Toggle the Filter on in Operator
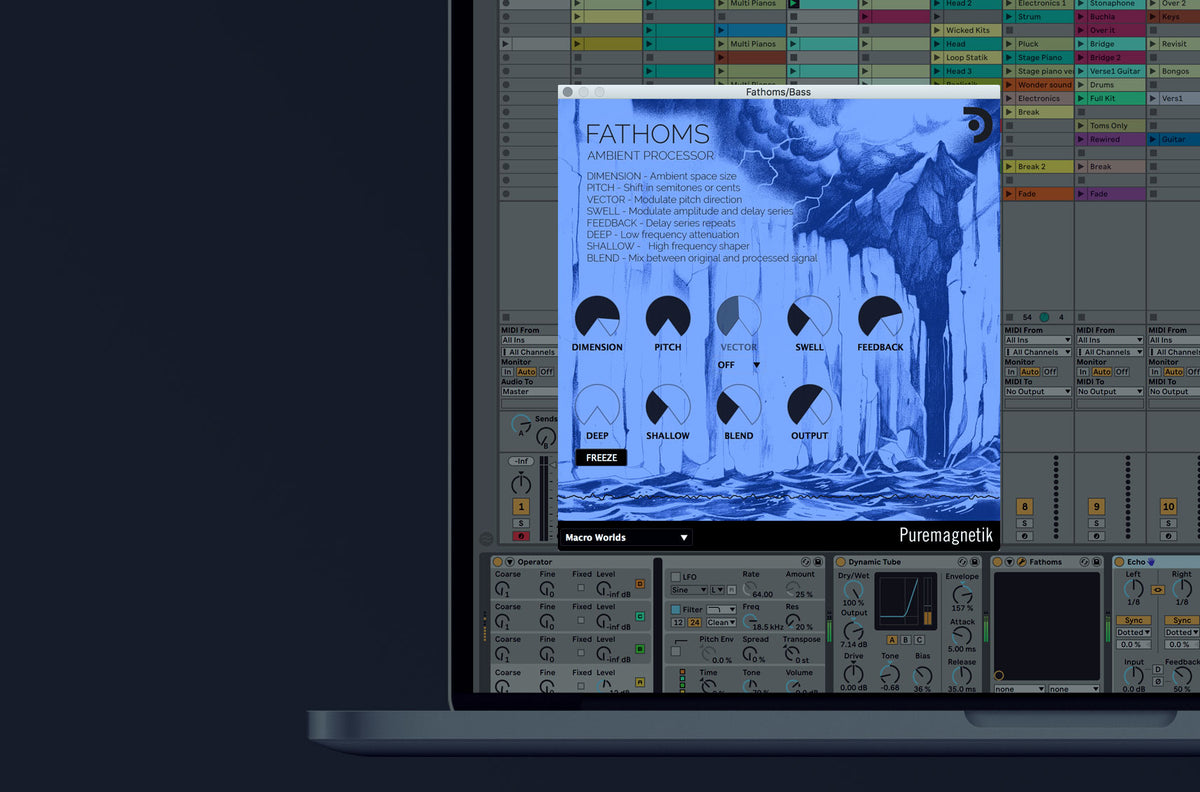This screenshot has height=792, width=1200. (x=674, y=610)
